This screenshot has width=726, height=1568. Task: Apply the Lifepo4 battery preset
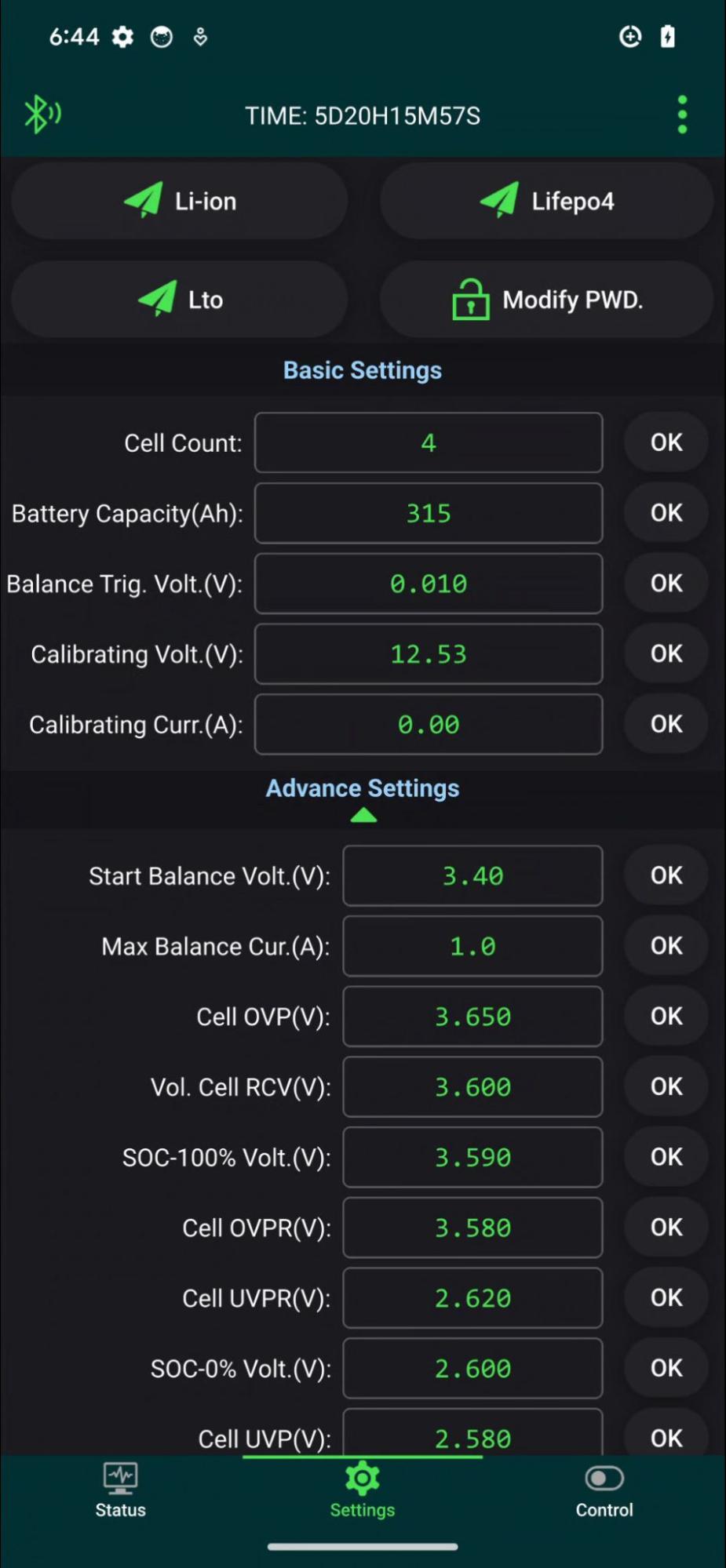[547, 202]
